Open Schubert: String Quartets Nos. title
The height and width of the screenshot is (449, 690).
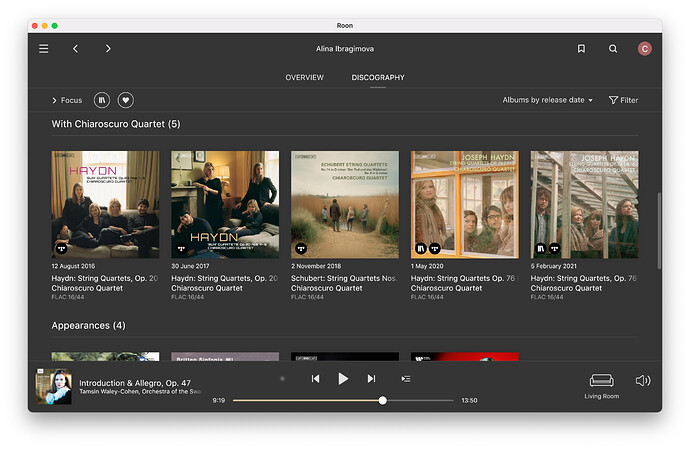344,278
